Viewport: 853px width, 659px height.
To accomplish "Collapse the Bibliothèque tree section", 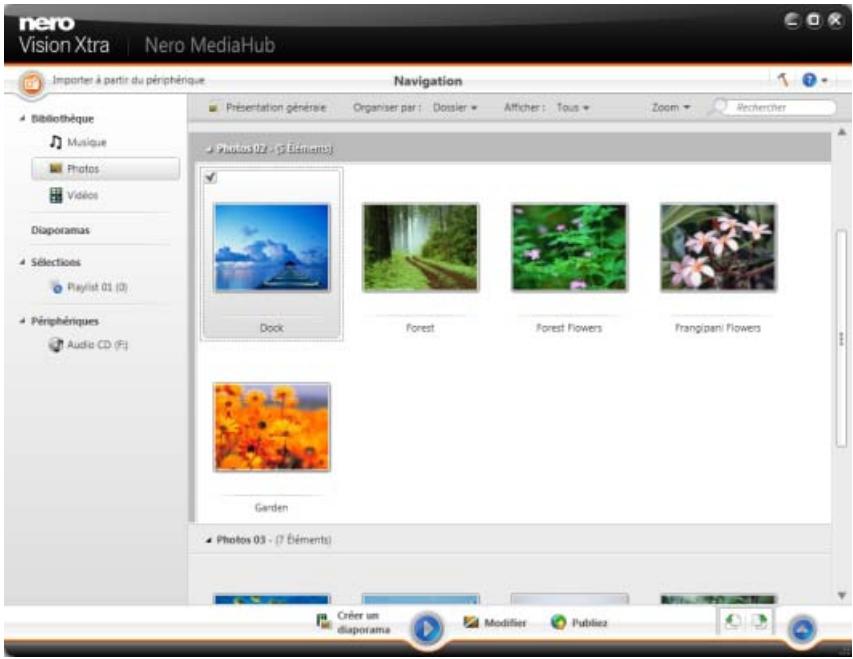I will [x=22, y=118].
